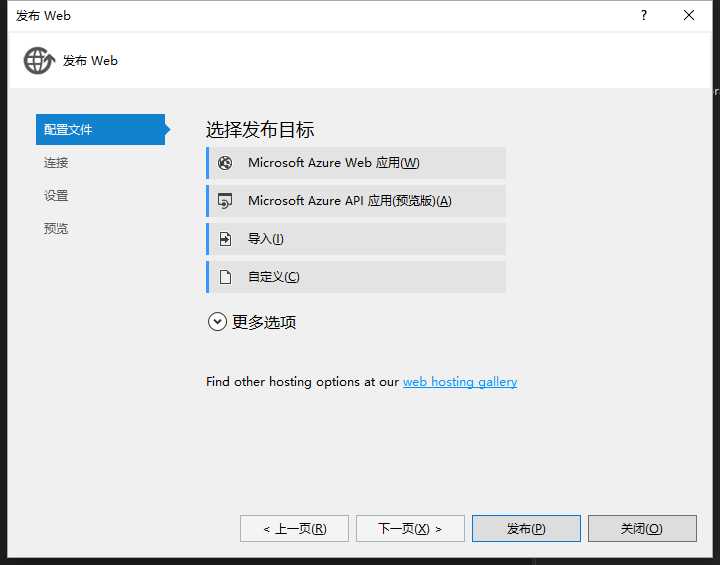Open help with the question mark
This screenshot has width=720, height=565.
coord(644,16)
